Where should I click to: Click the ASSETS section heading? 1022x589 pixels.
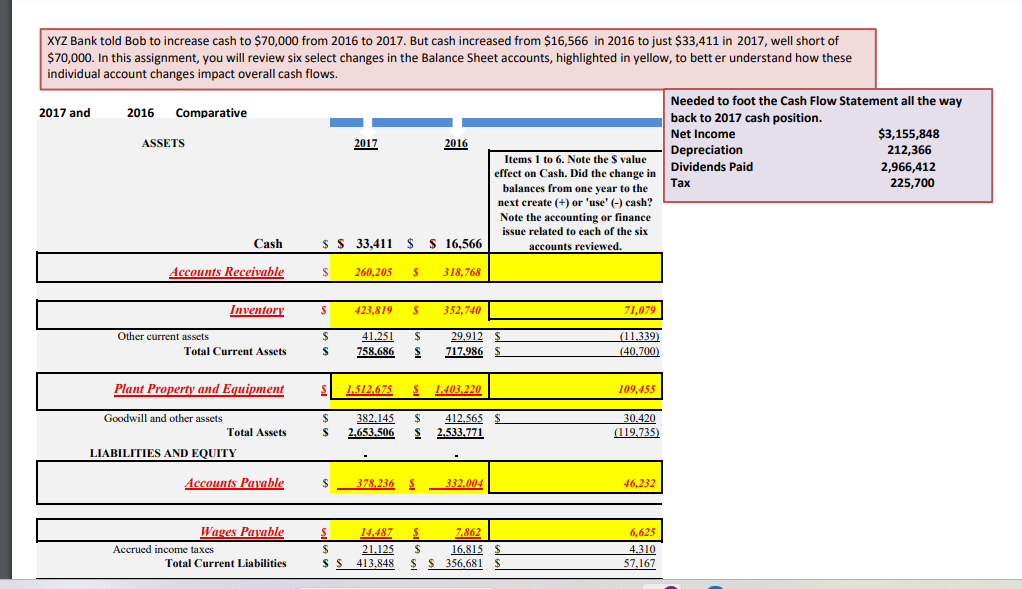point(163,143)
